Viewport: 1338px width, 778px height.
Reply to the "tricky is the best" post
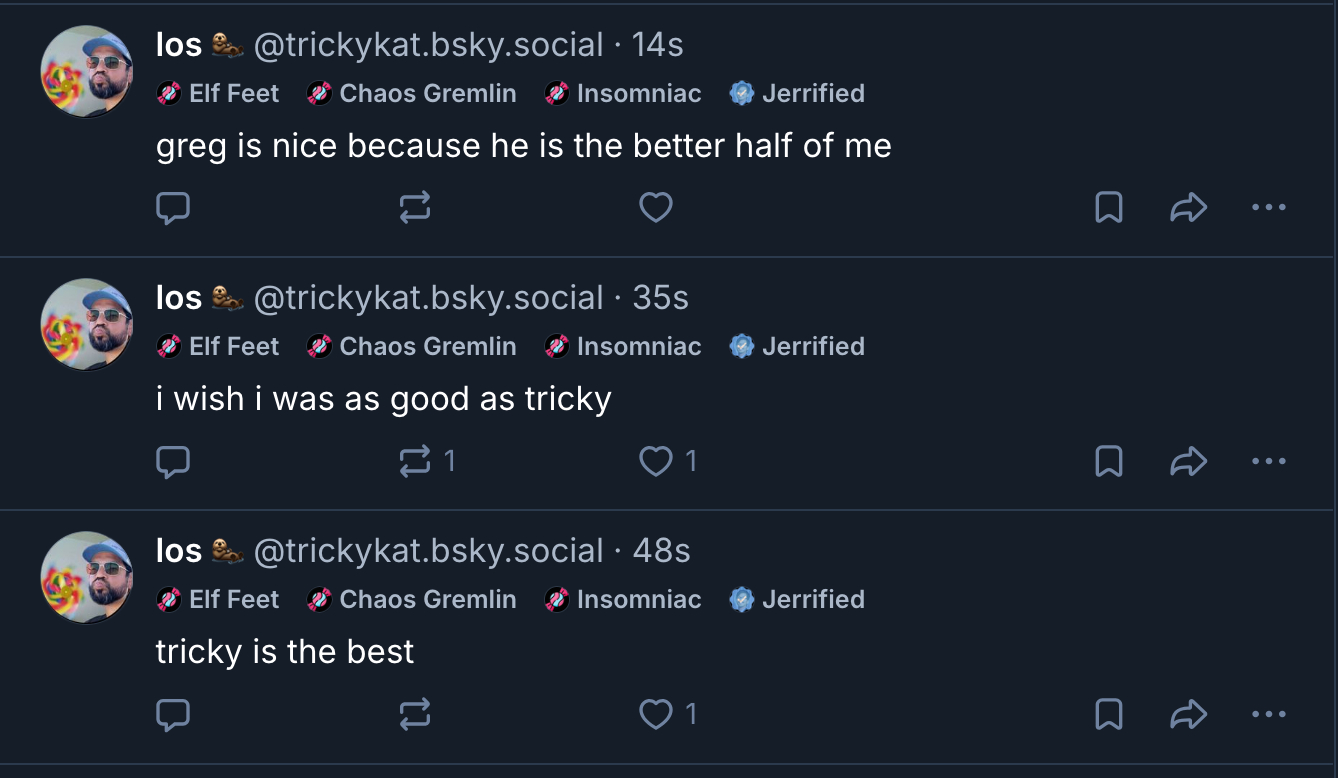[x=173, y=714]
